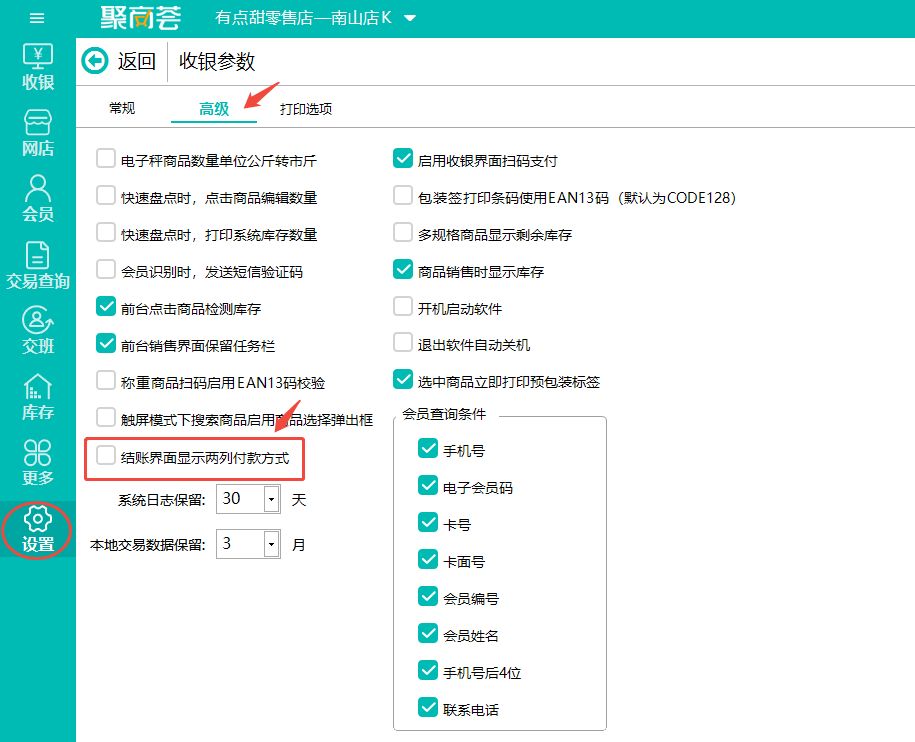Uncheck 会员姓名 member query condition
Image resolution: width=915 pixels, height=742 pixels.
coord(428,634)
